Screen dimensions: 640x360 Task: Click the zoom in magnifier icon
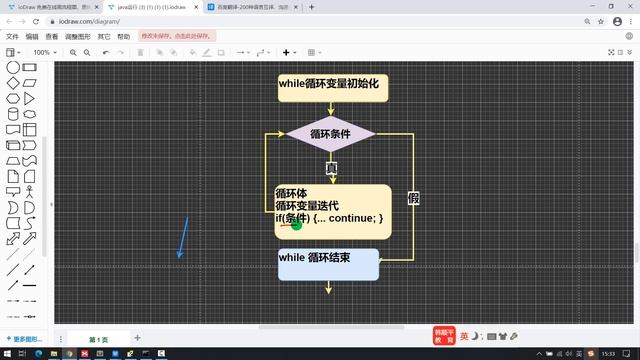point(73,53)
